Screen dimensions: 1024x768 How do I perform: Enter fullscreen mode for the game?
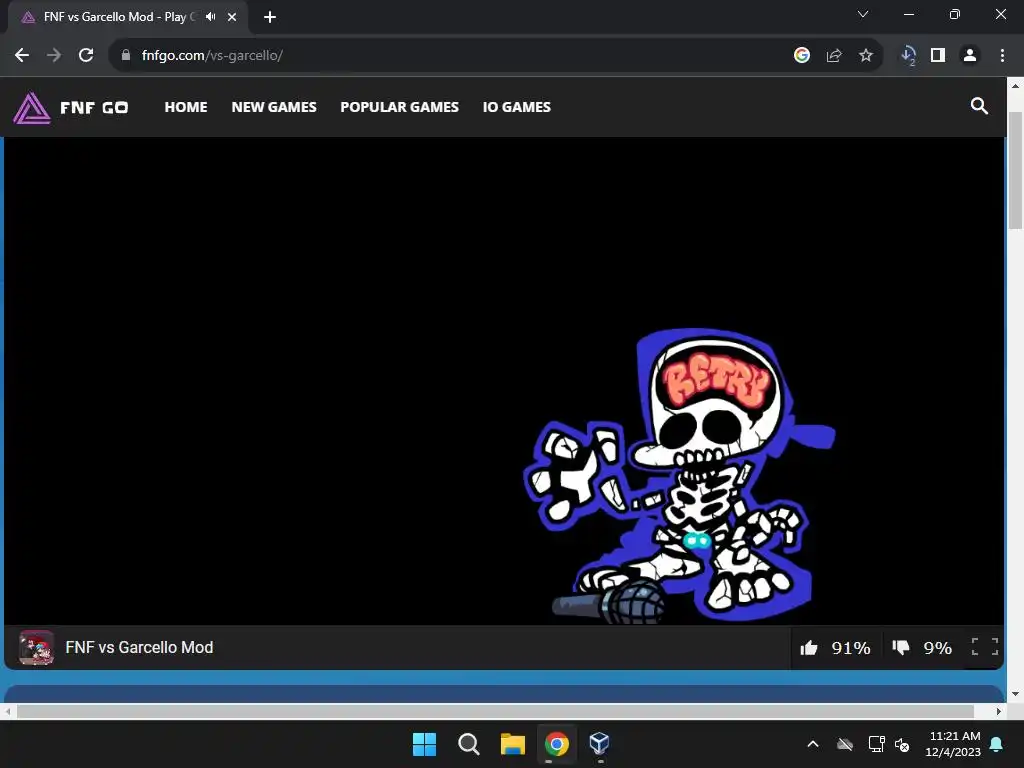point(984,647)
